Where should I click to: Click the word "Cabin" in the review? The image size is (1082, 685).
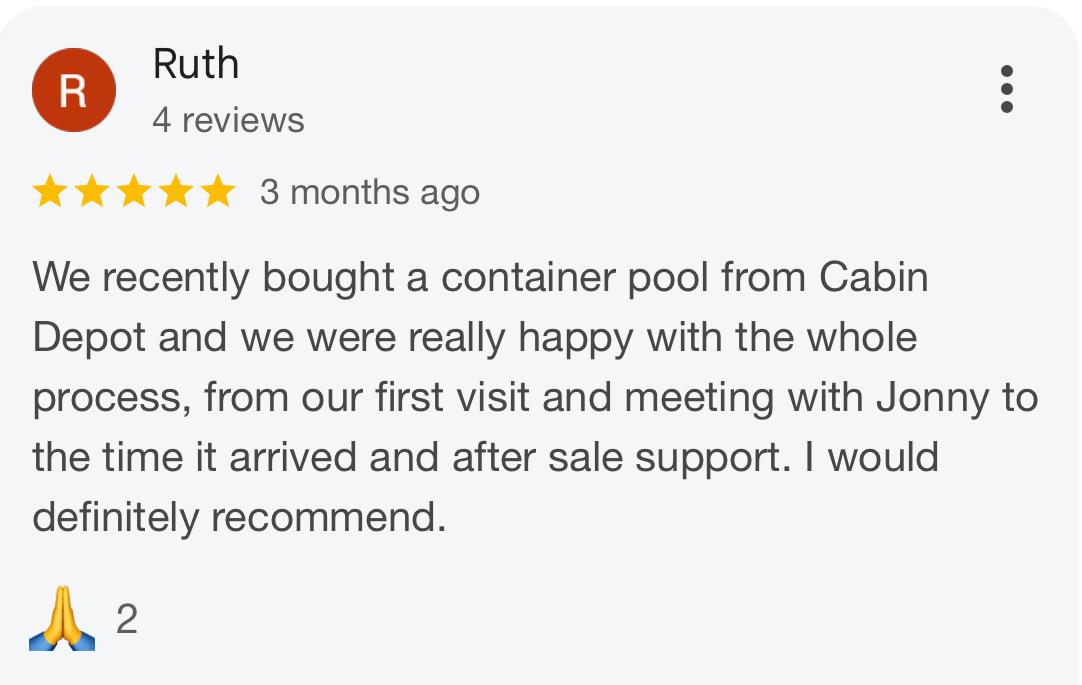pos(874,278)
